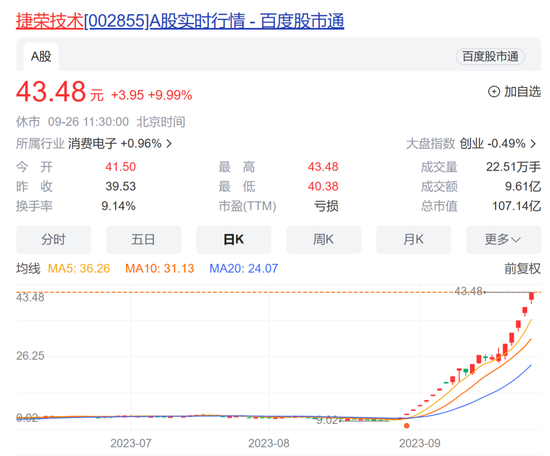Click the MA10: 31.13 indicator
This screenshot has height=456, width=550.
[160, 269]
